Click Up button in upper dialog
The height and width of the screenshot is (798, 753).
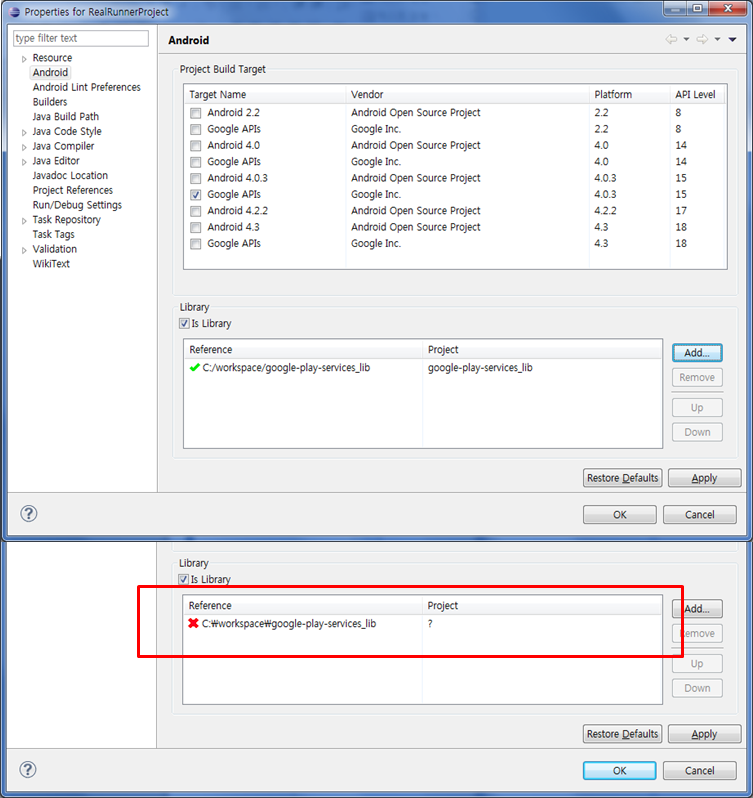(x=697, y=408)
